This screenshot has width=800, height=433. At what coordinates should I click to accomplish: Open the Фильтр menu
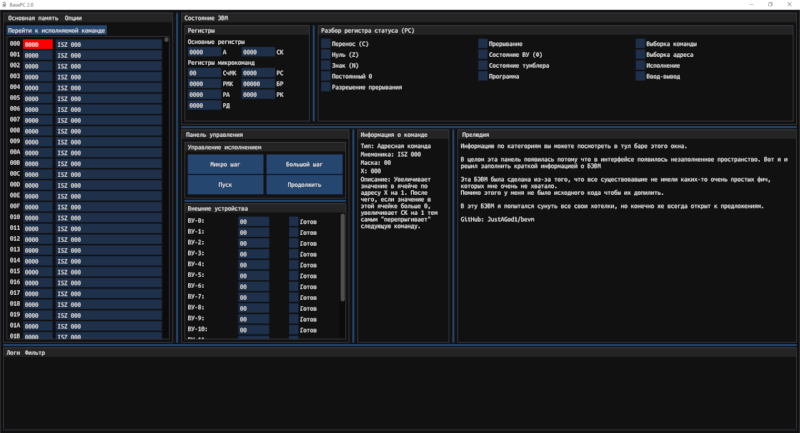click(x=35, y=352)
